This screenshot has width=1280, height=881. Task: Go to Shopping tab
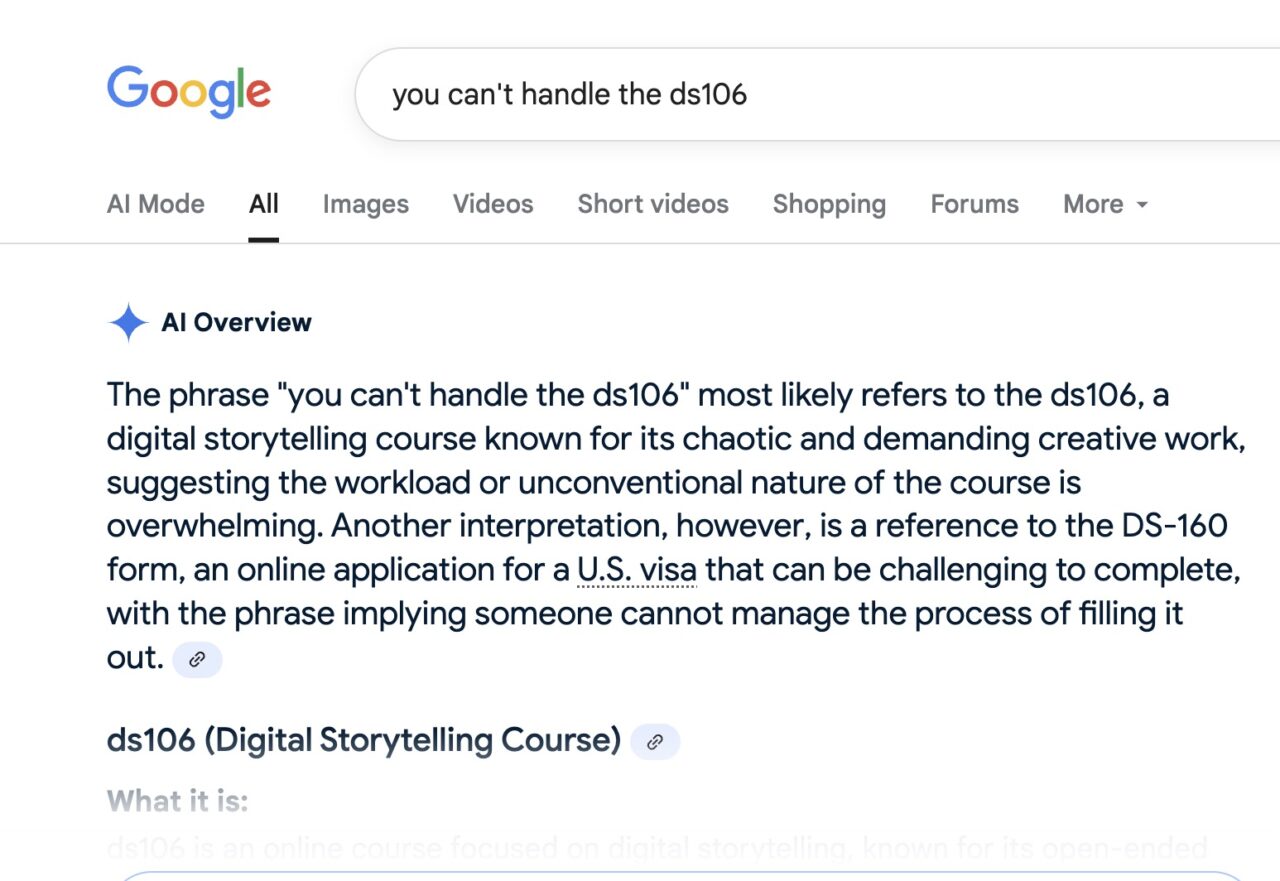[x=829, y=204]
